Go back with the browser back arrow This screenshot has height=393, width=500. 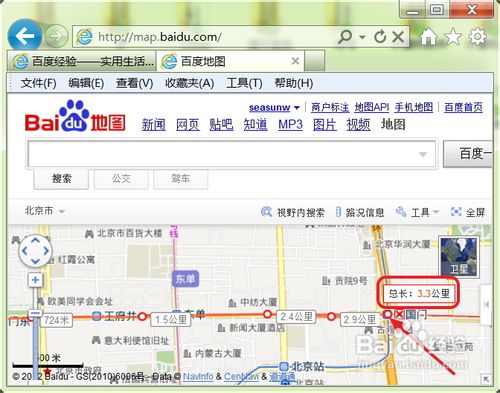click(25, 36)
